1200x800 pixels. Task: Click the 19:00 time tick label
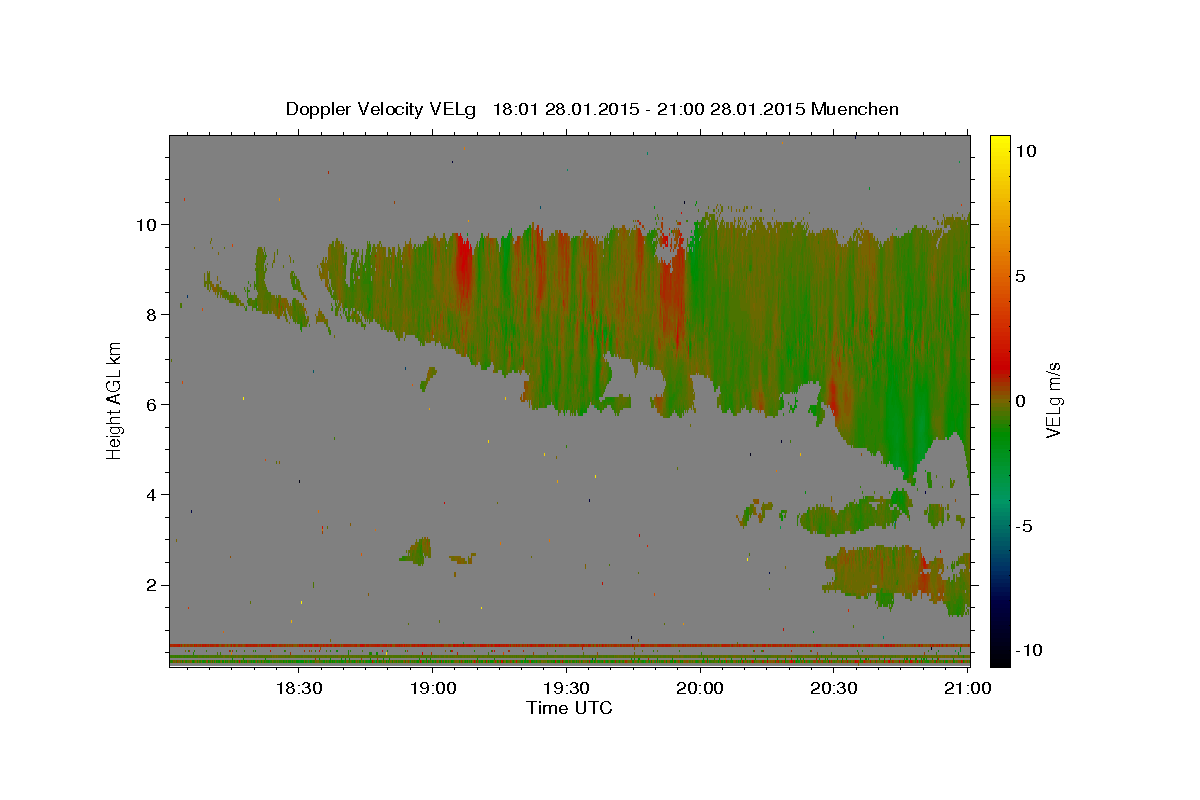click(432, 689)
